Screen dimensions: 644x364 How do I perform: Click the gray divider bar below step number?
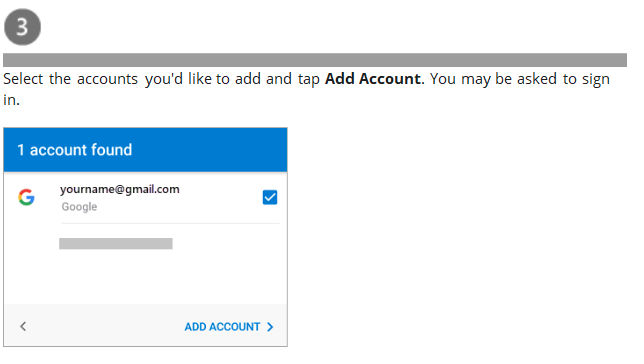315,60
